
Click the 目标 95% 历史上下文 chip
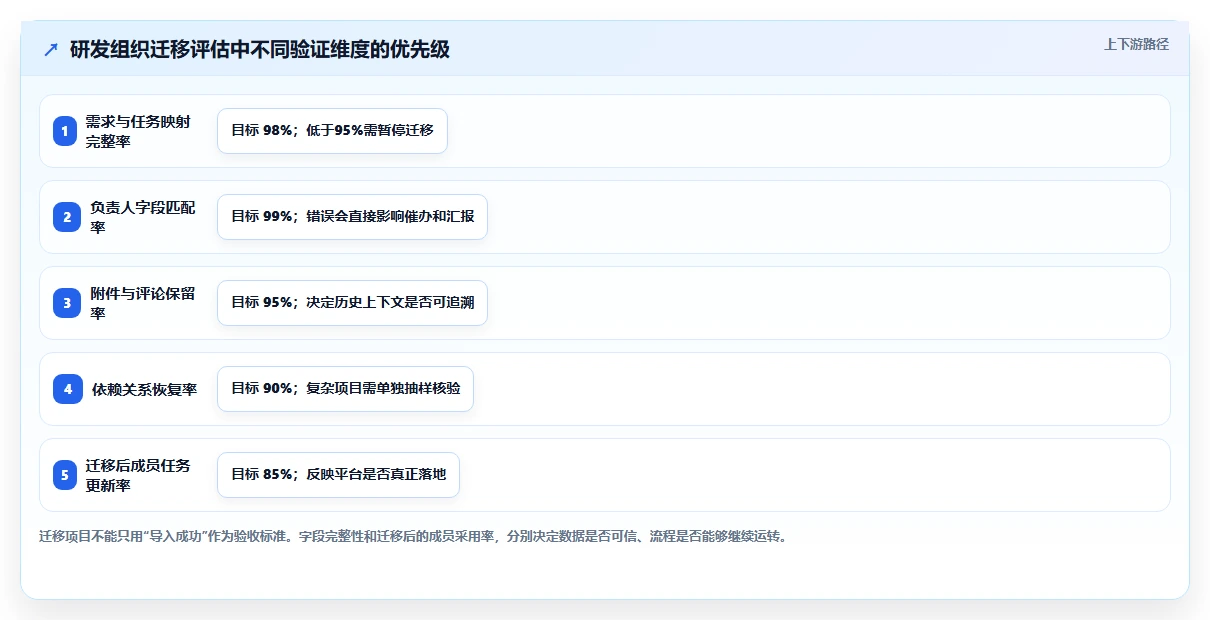352,303
